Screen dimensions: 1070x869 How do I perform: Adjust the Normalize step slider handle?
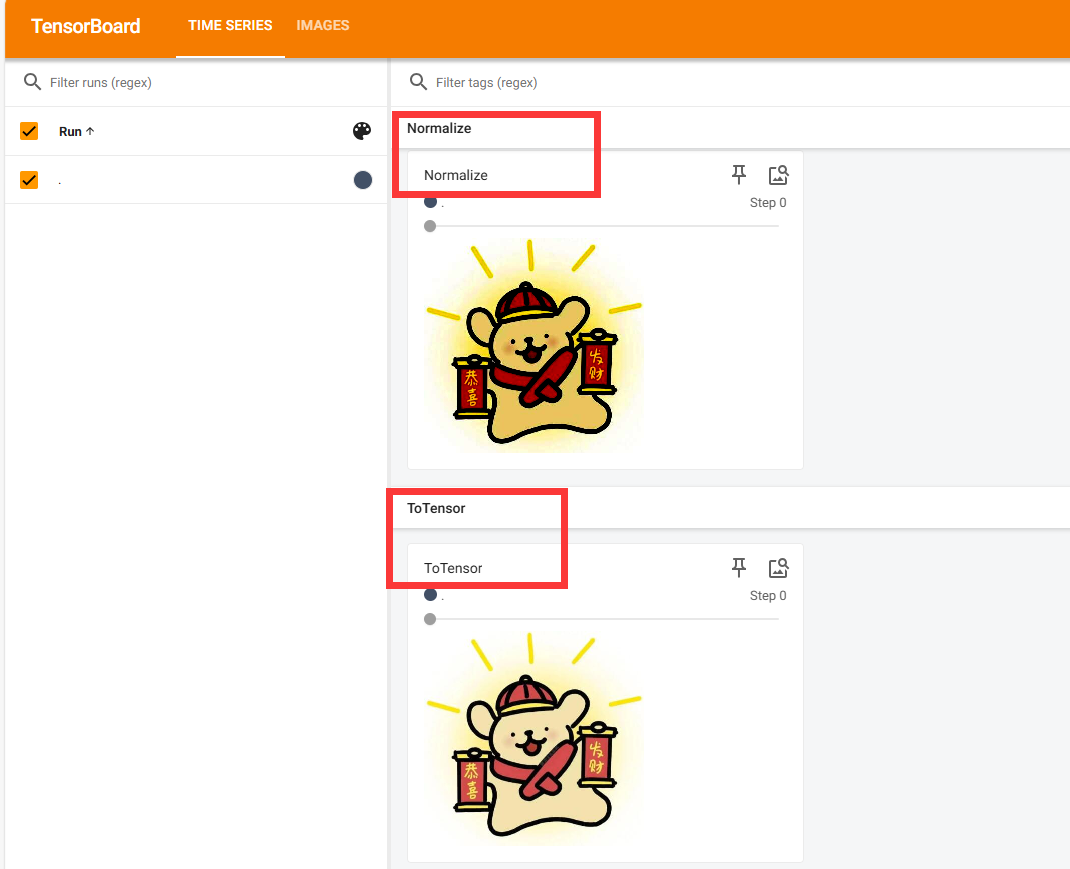[430, 226]
